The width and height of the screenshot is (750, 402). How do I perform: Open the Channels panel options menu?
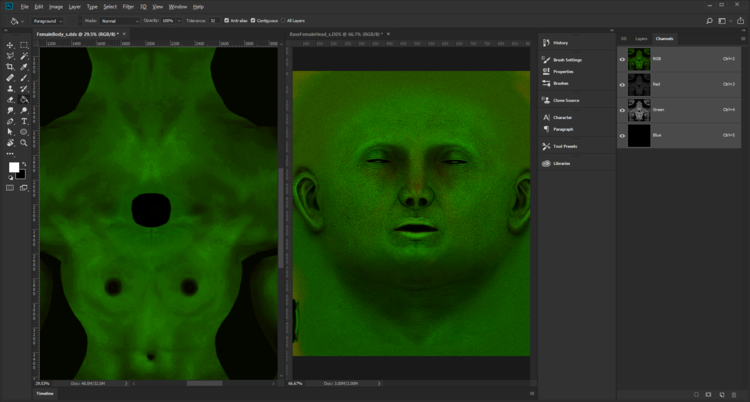[743, 39]
